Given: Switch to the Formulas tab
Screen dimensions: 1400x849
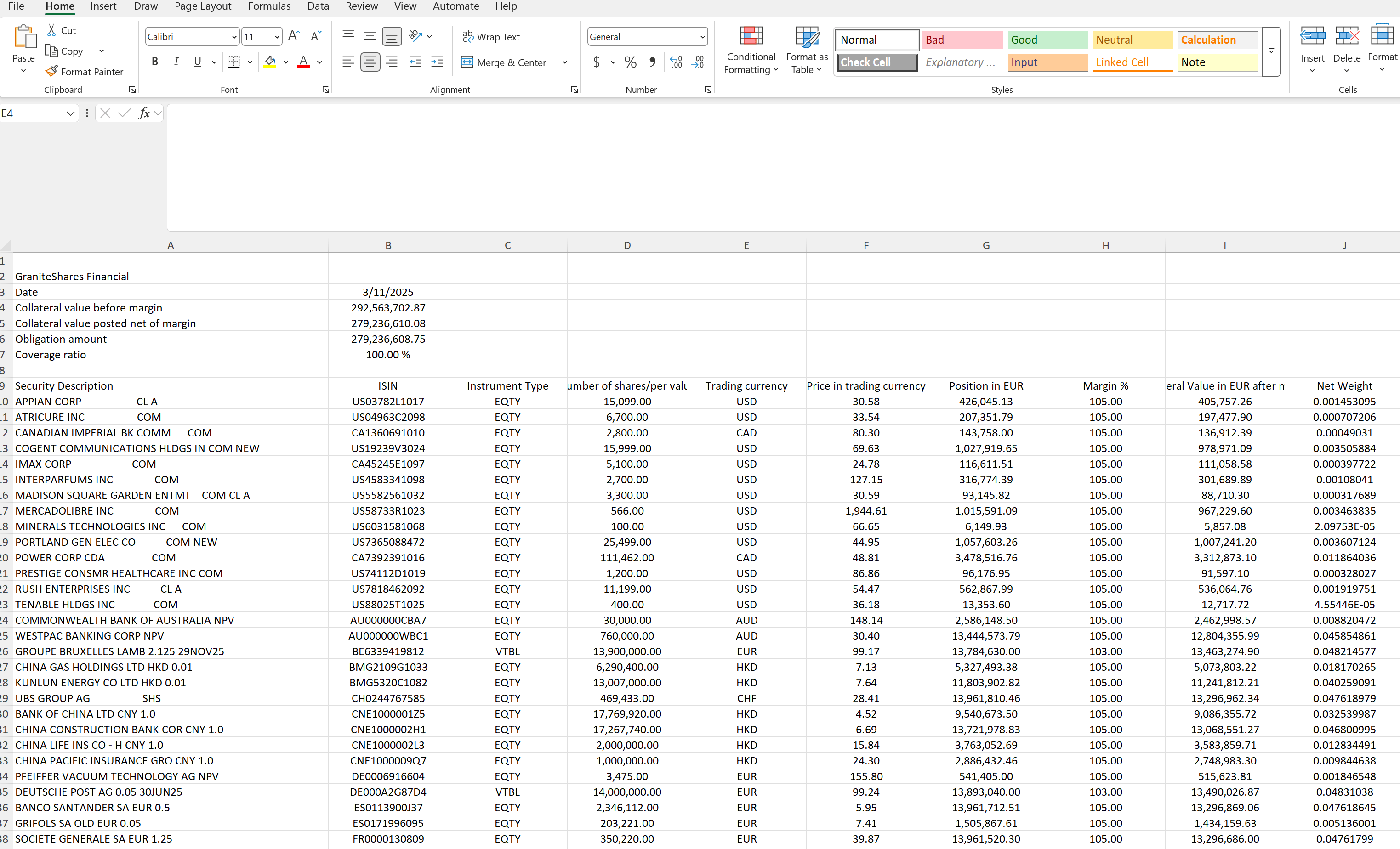Looking at the screenshot, I should tap(269, 6).
